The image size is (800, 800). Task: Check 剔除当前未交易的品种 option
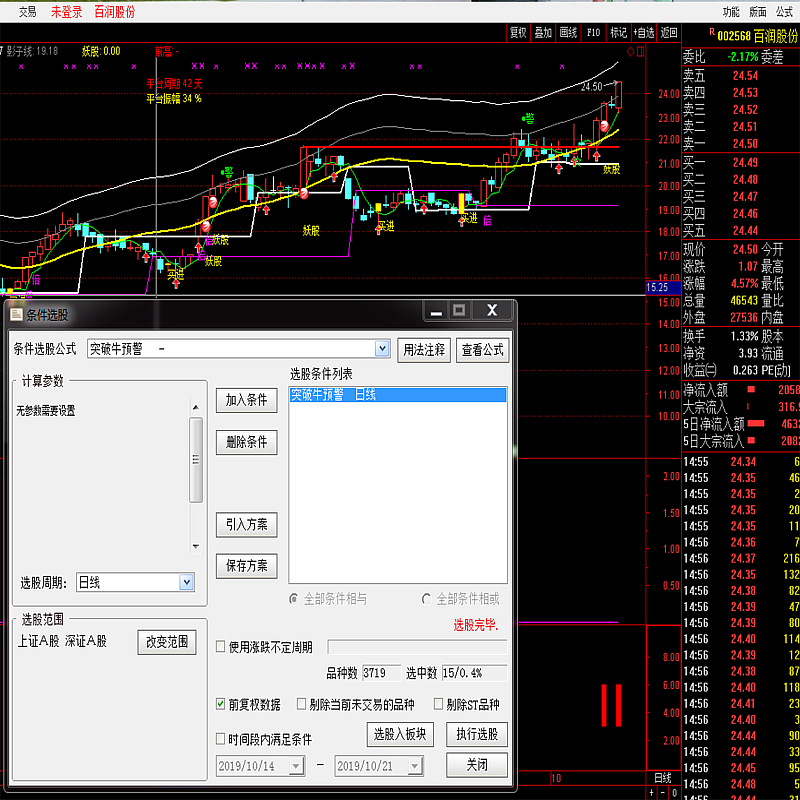(x=301, y=704)
